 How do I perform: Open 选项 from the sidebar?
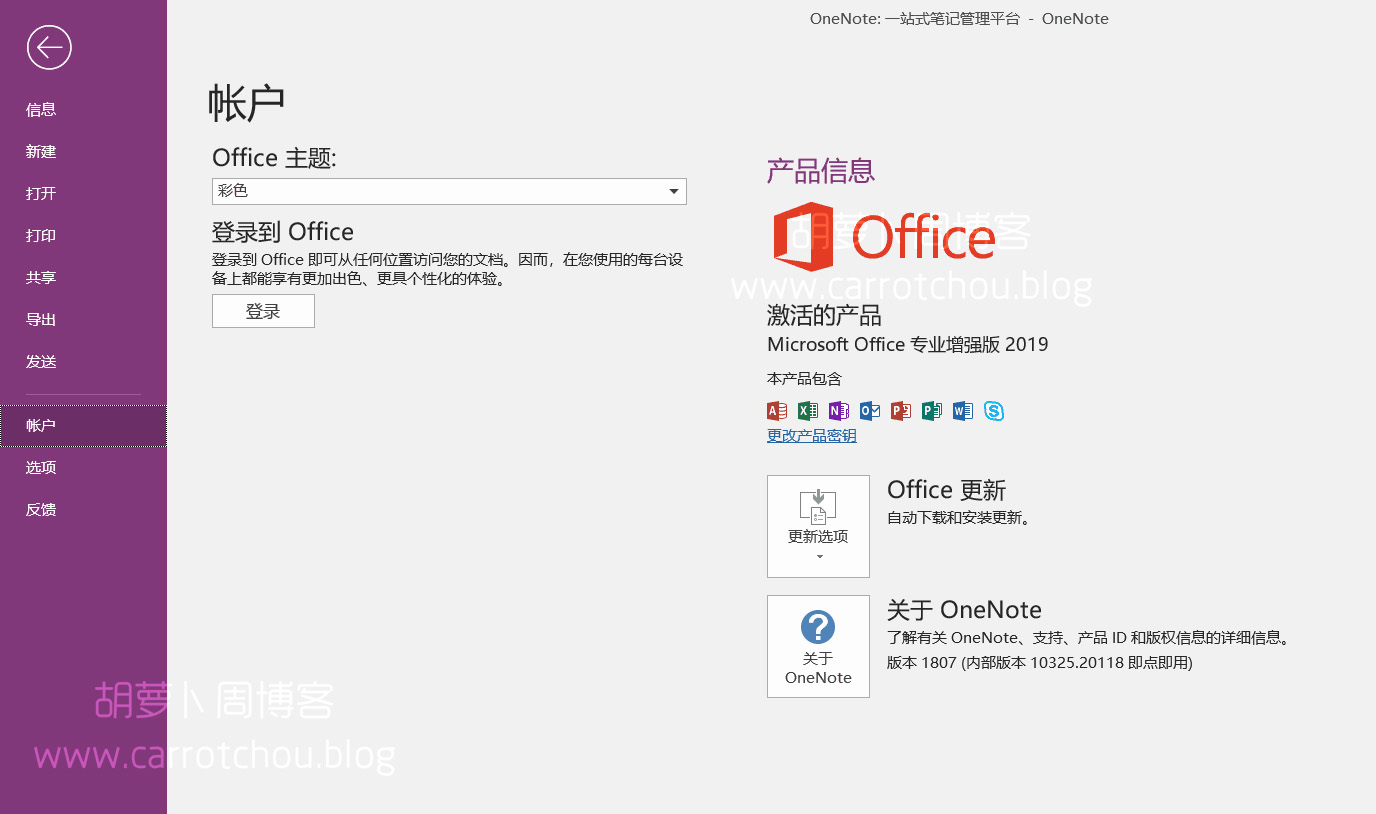coord(83,468)
